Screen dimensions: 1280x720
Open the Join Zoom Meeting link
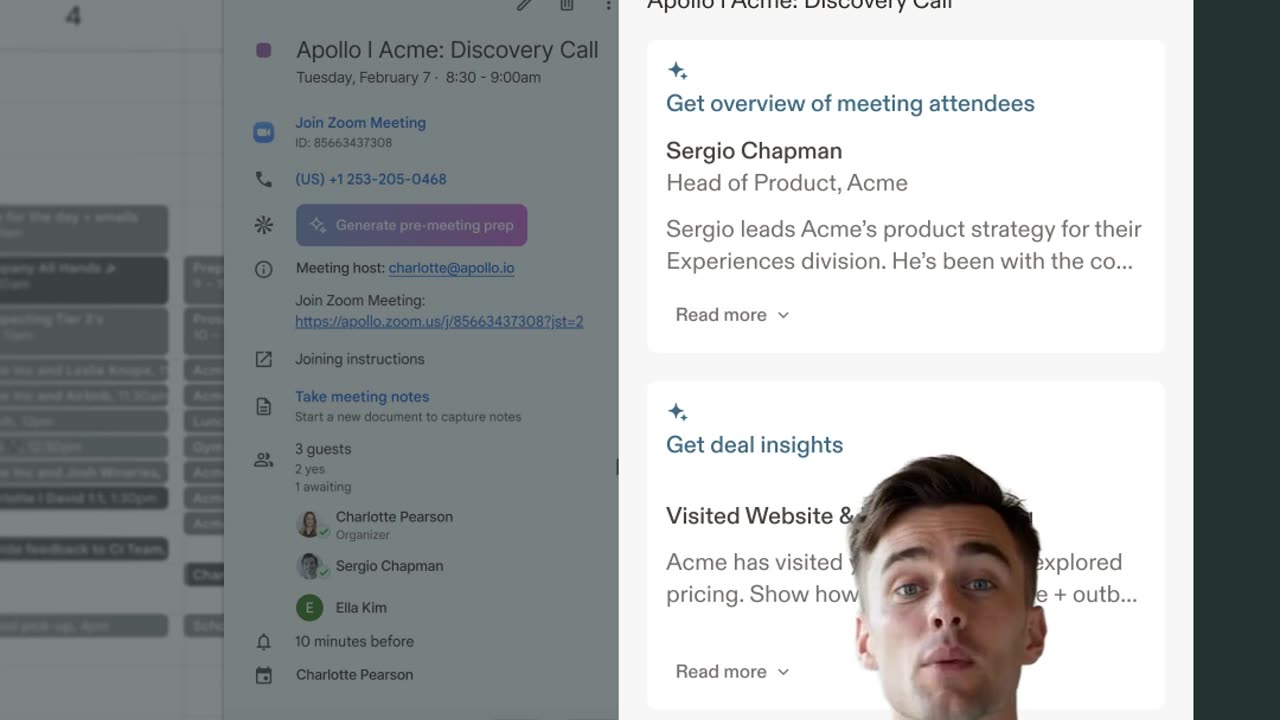[360, 122]
